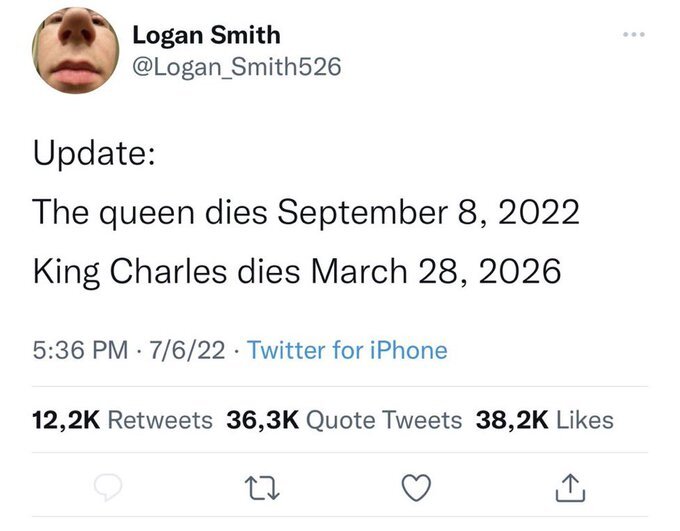The height and width of the screenshot is (531, 680).
Task: Click the year 2026 in the tweet
Action: [518, 271]
